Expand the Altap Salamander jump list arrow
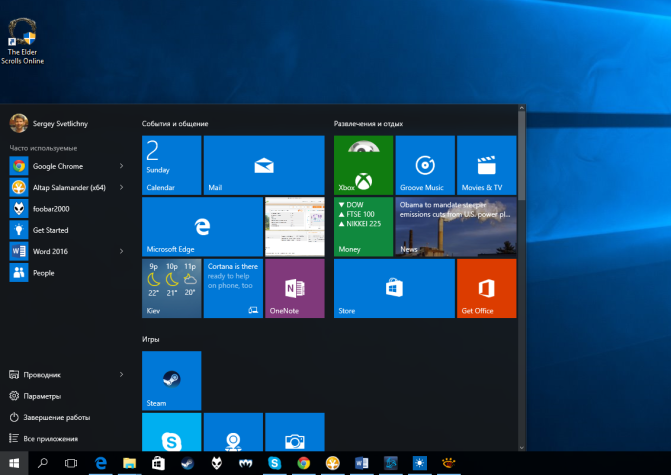 coord(122,187)
